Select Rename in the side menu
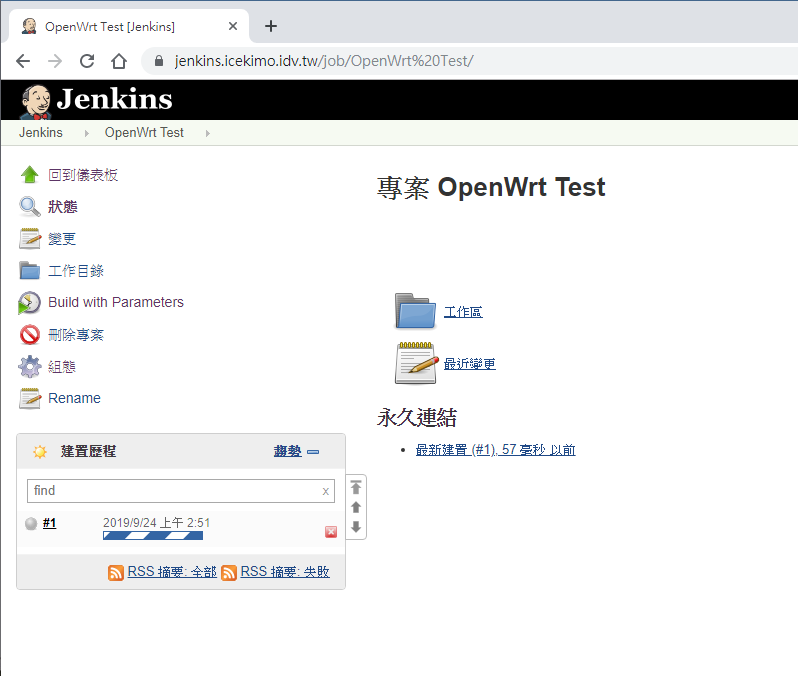This screenshot has width=798, height=676. pyautogui.click(x=74, y=398)
